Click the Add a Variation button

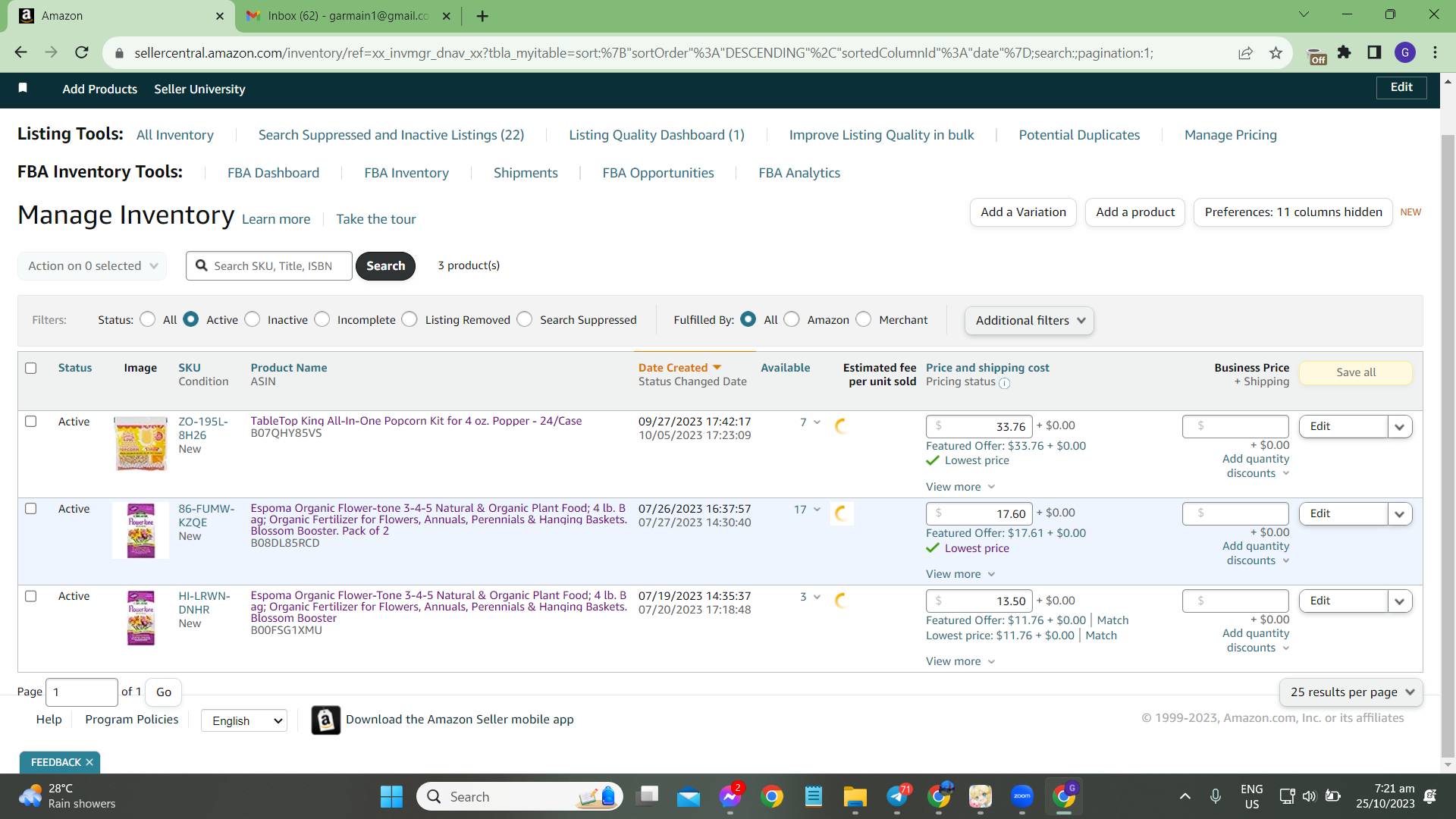pos(1024,212)
